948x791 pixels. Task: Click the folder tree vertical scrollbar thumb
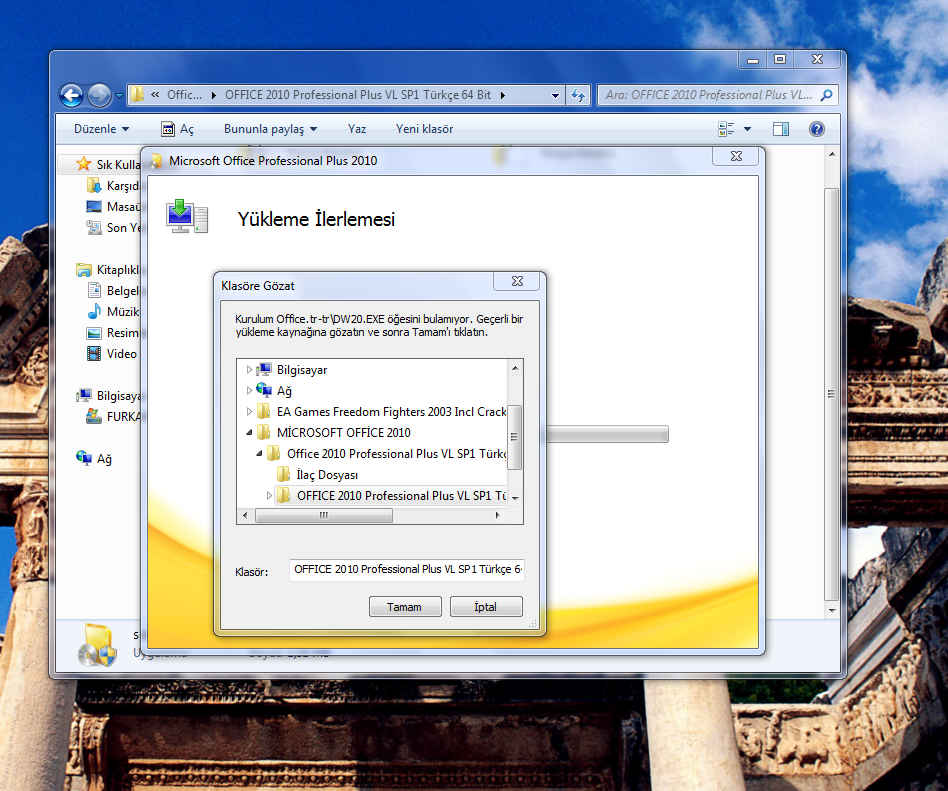(515, 437)
